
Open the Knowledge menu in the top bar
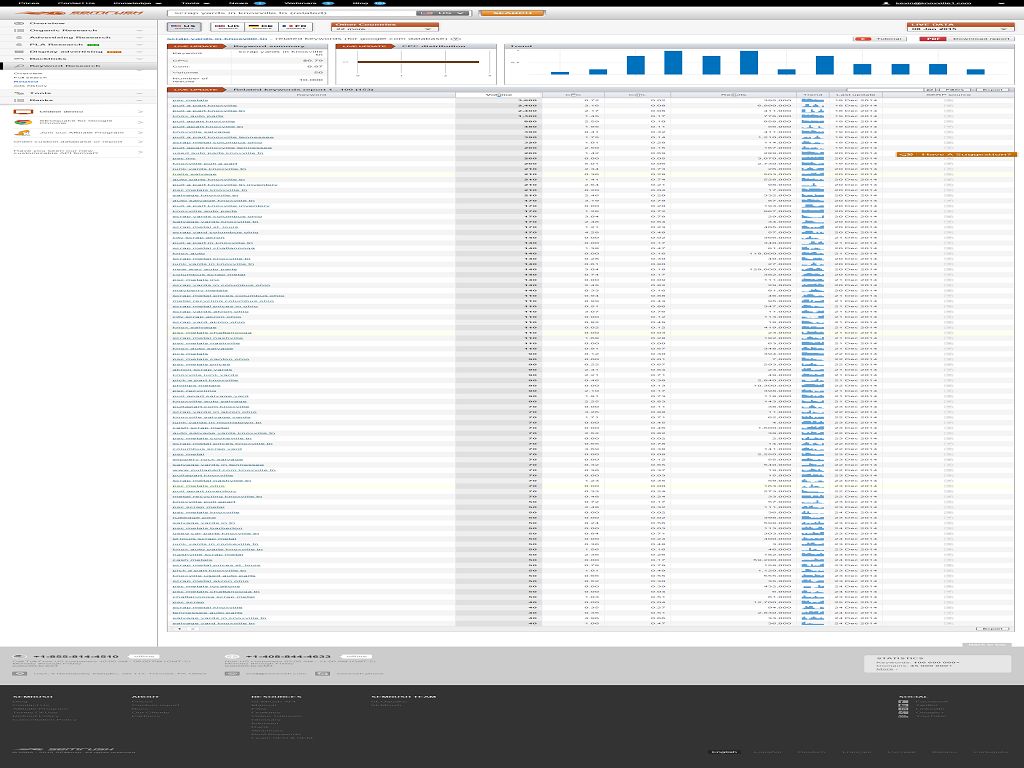[x=138, y=3]
